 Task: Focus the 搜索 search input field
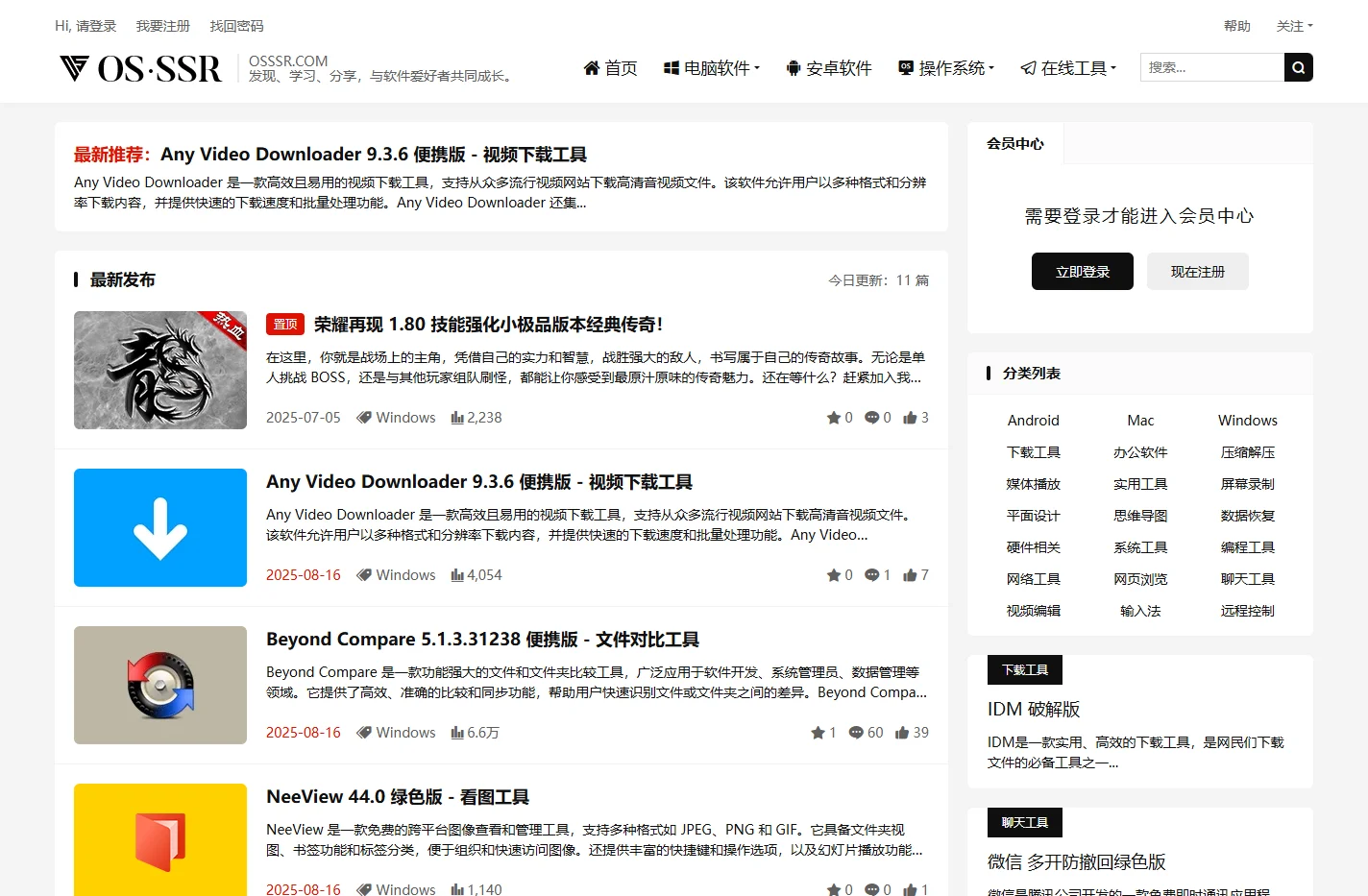tap(1212, 67)
